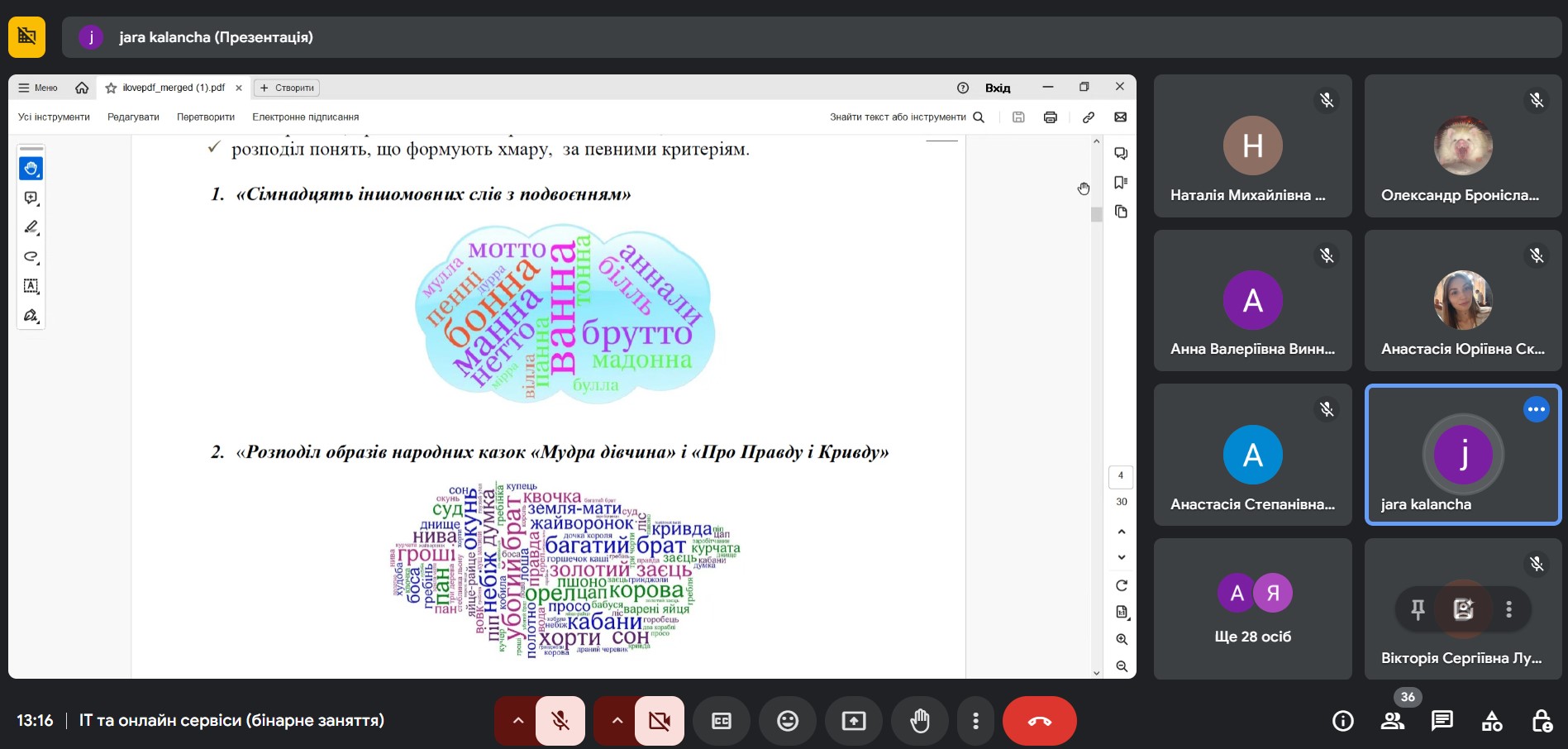Open meeting details info icon
The width and height of the screenshot is (1568, 749).
[1343, 721]
